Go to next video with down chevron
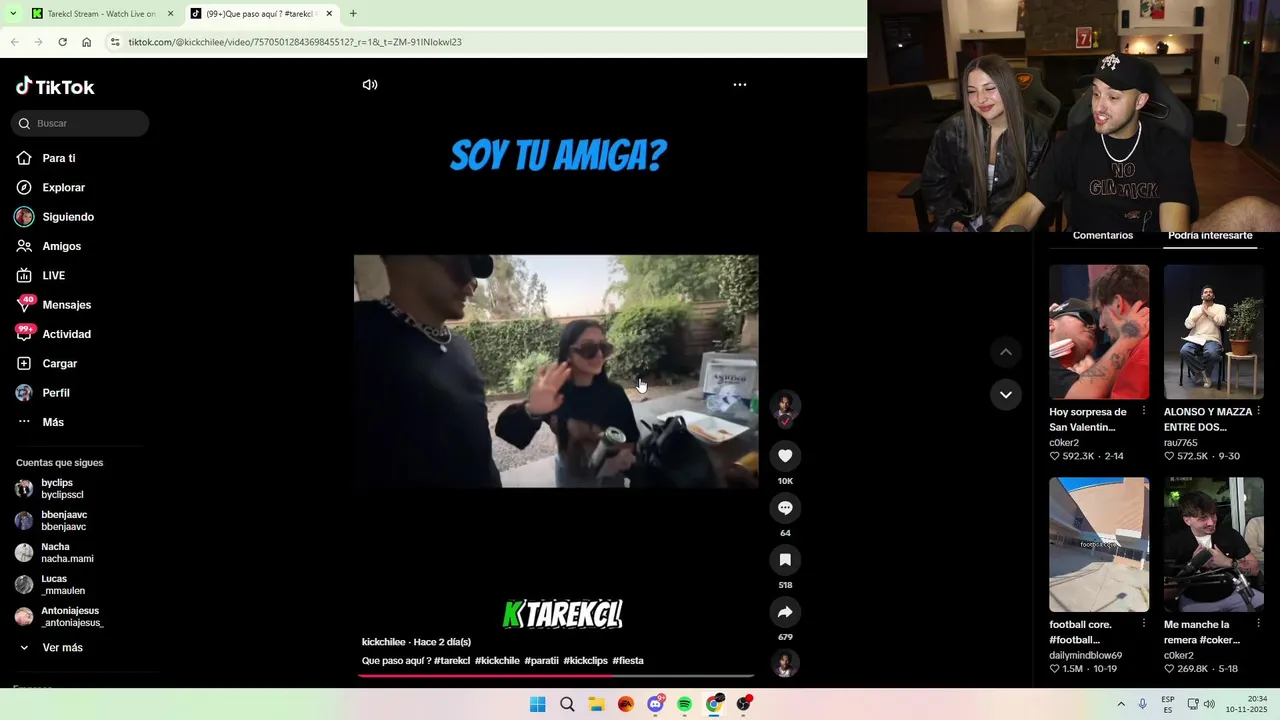This screenshot has height=720, width=1280. coord(1006,394)
